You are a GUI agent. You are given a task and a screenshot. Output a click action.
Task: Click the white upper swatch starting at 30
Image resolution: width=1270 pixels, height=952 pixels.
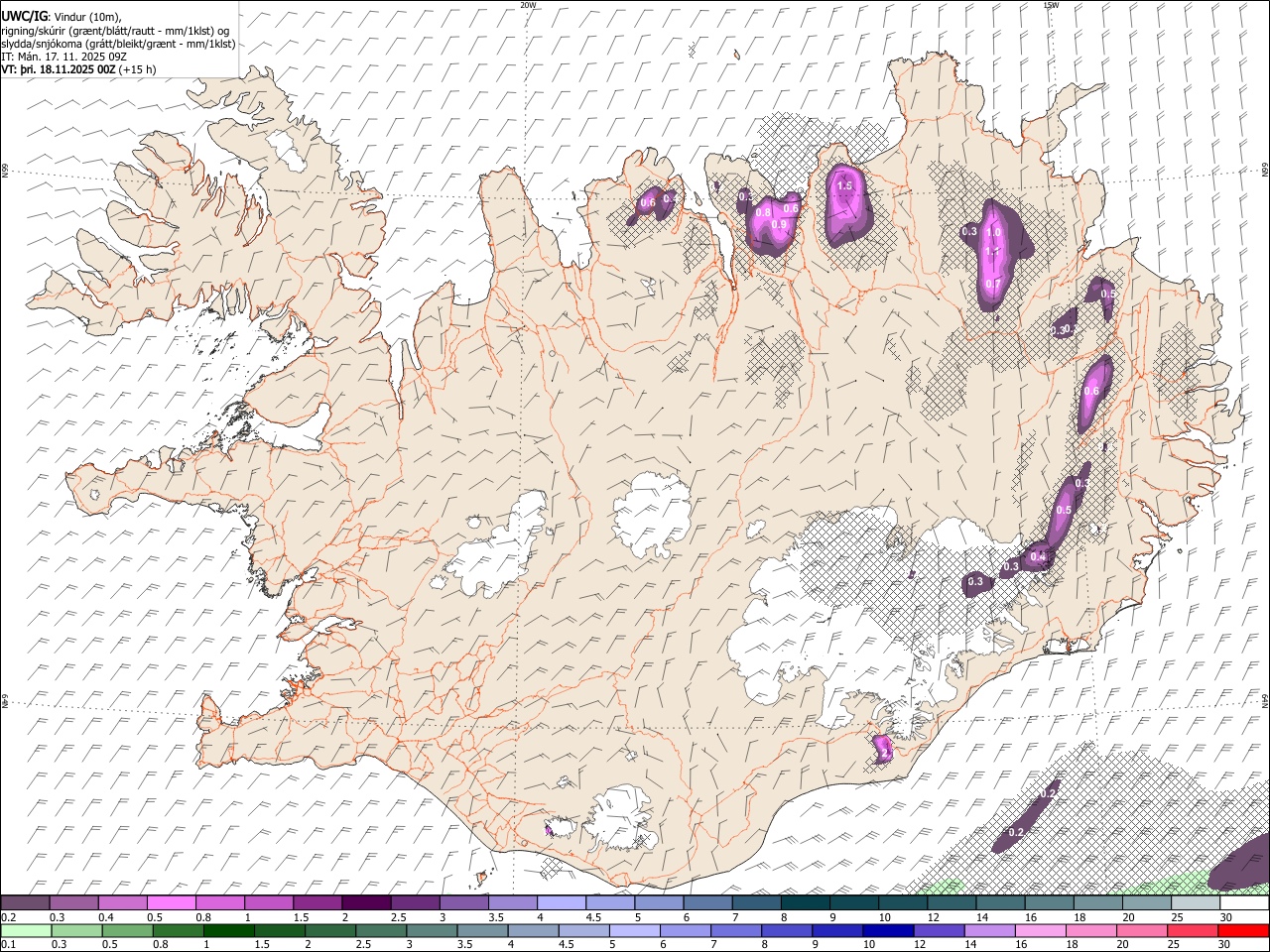pos(1244,902)
